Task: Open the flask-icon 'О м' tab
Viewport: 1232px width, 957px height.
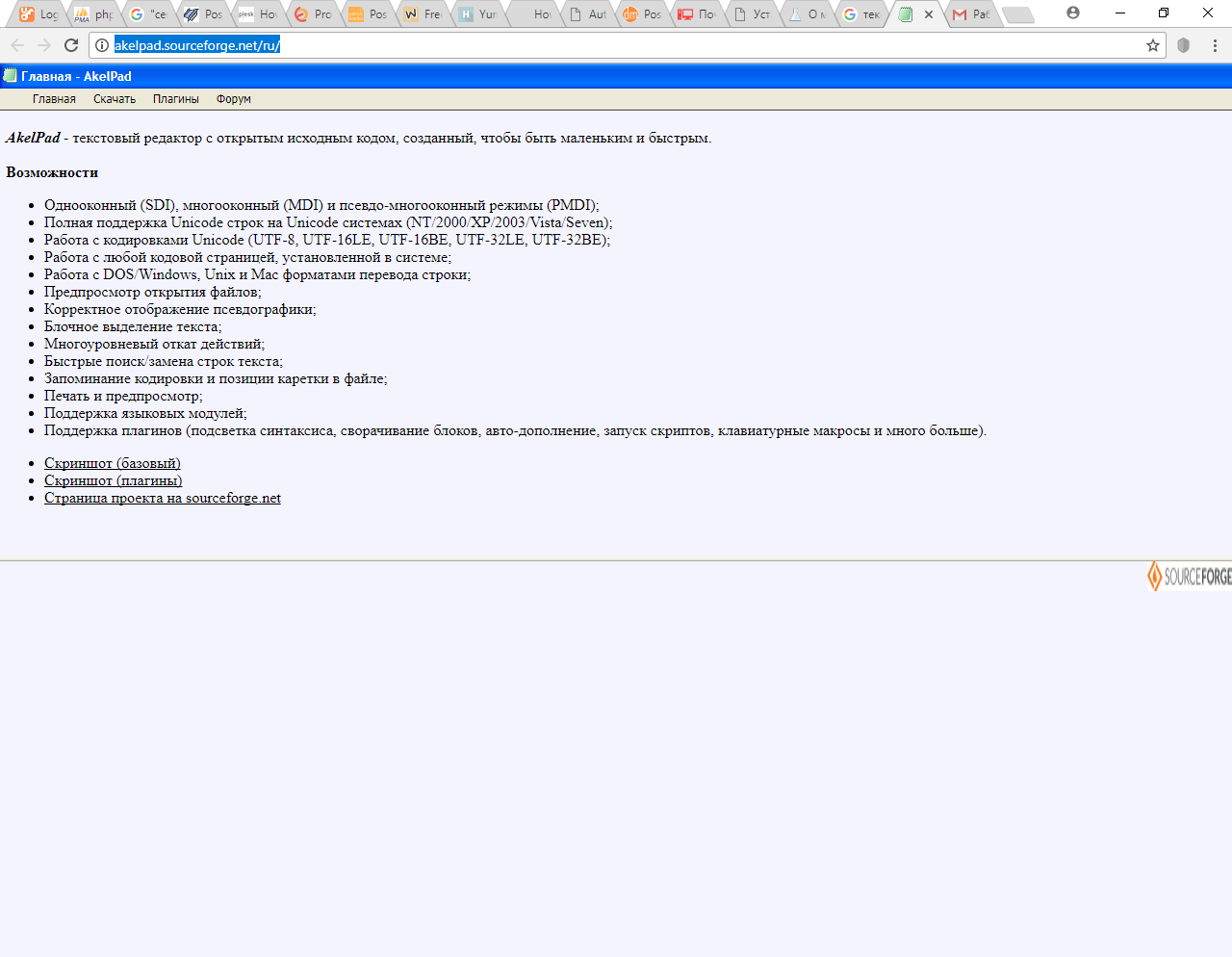Action: [x=807, y=14]
